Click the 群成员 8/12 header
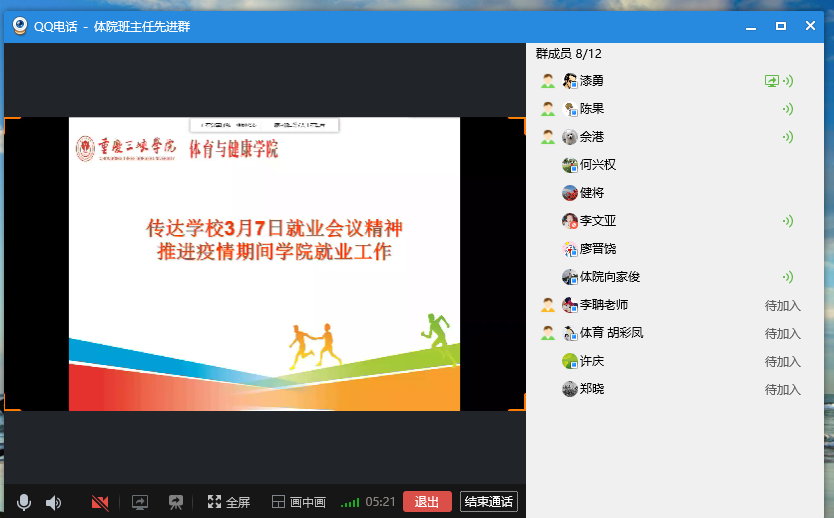Screen dimensions: 834x518 (568, 54)
